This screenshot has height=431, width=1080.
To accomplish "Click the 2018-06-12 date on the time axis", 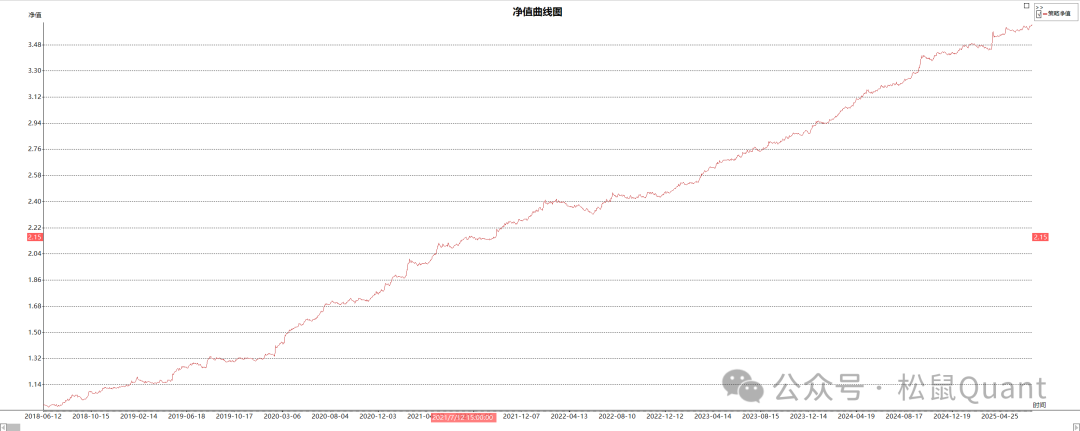I will [x=43, y=416].
